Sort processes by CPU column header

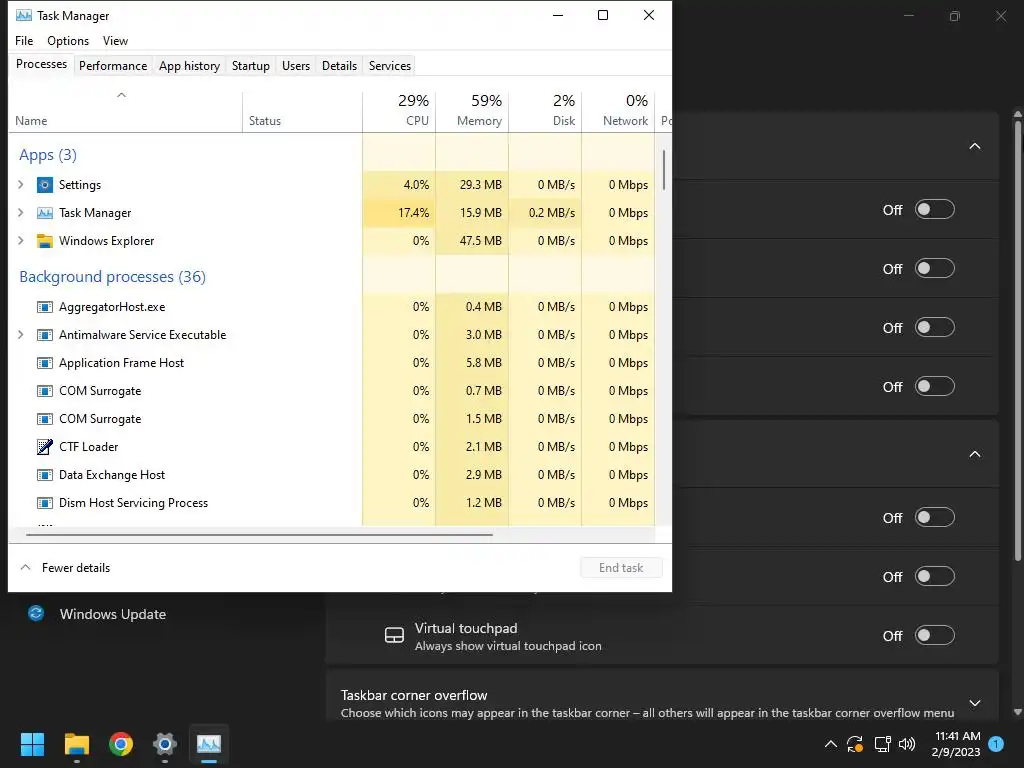coord(399,111)
